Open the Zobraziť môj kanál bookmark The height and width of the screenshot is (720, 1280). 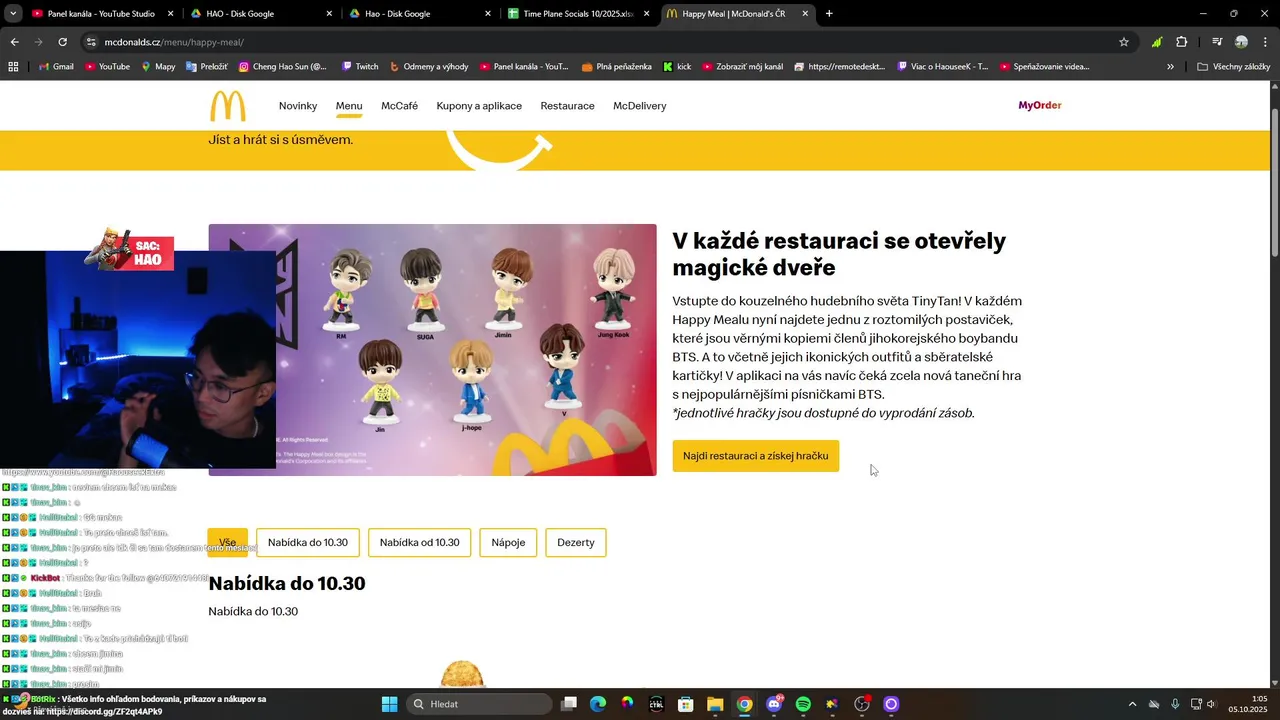pyautogui.click(x=742, y=67)
